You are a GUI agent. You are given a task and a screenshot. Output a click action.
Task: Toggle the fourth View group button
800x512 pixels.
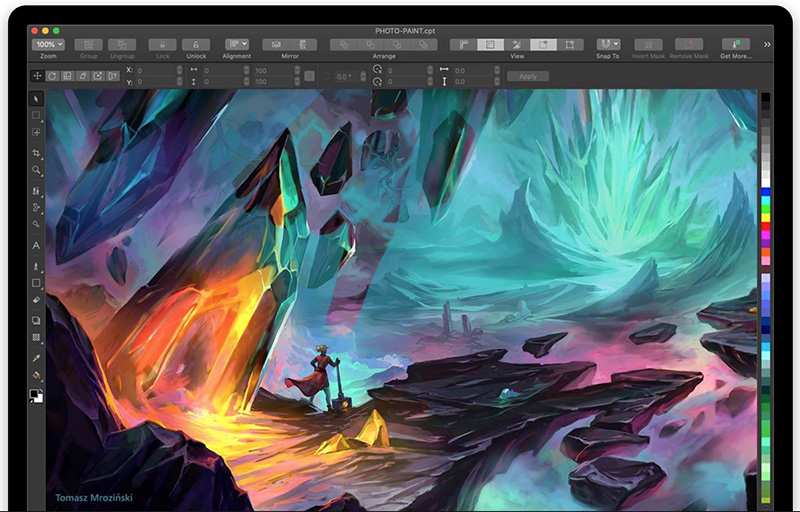543,44
